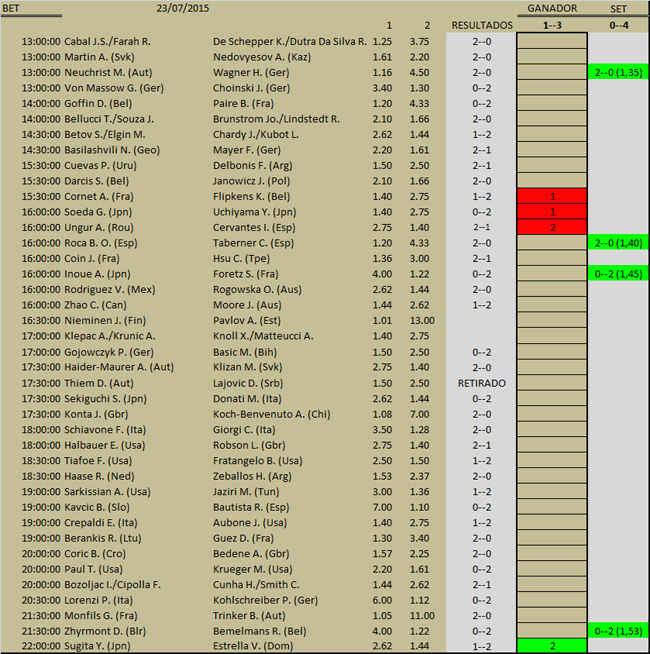Click red GANADOR cell in Ungur row
This screenshot has height=654, width=650.
click(552, 227)
